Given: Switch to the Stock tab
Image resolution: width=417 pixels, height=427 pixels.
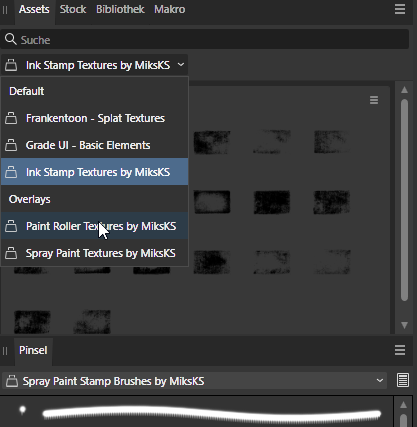Looking at the screenshot, I should pyautogui.click(x=73, y=9).
